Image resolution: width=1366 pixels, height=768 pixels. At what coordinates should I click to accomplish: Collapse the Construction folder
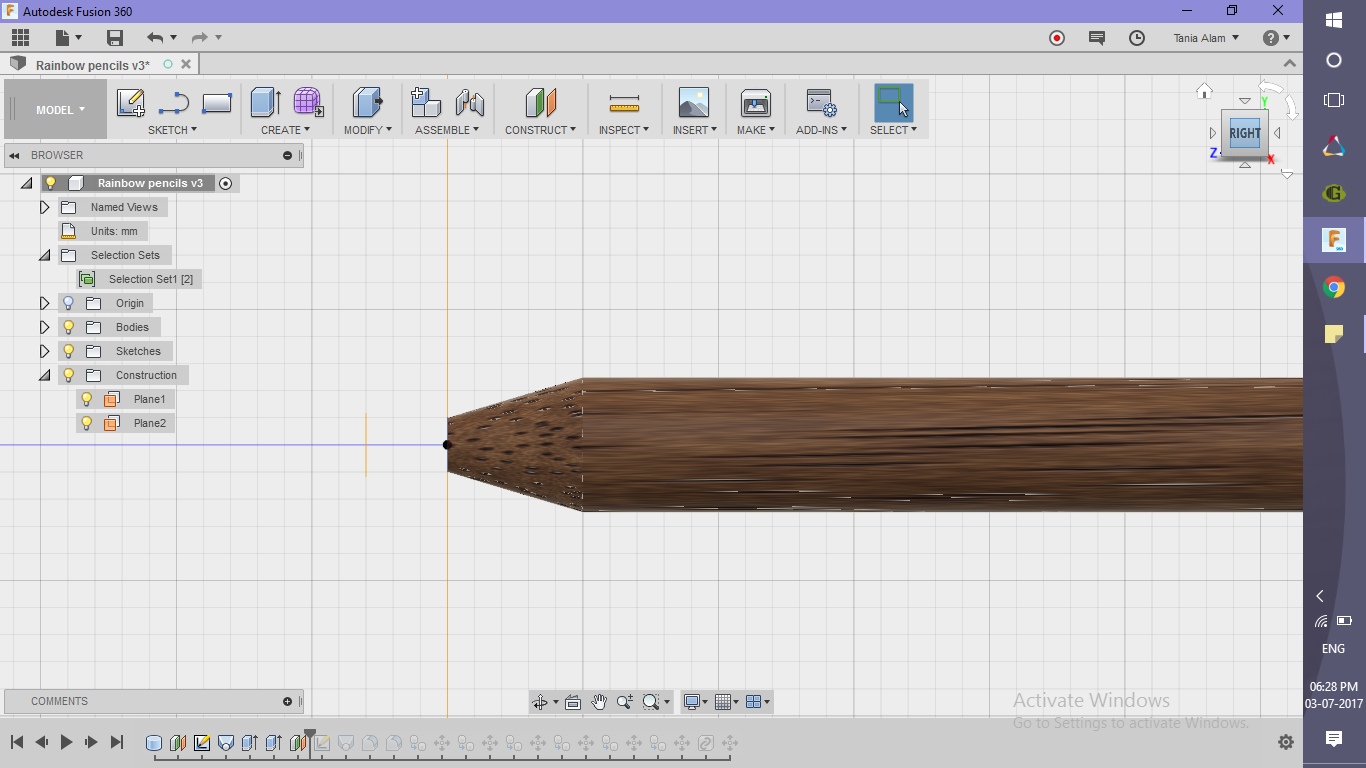click(x=44, y=375)
